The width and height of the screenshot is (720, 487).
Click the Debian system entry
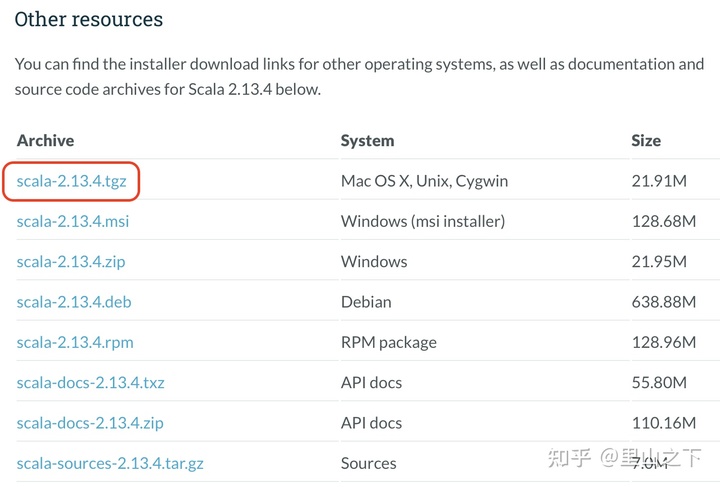point(366,302)
